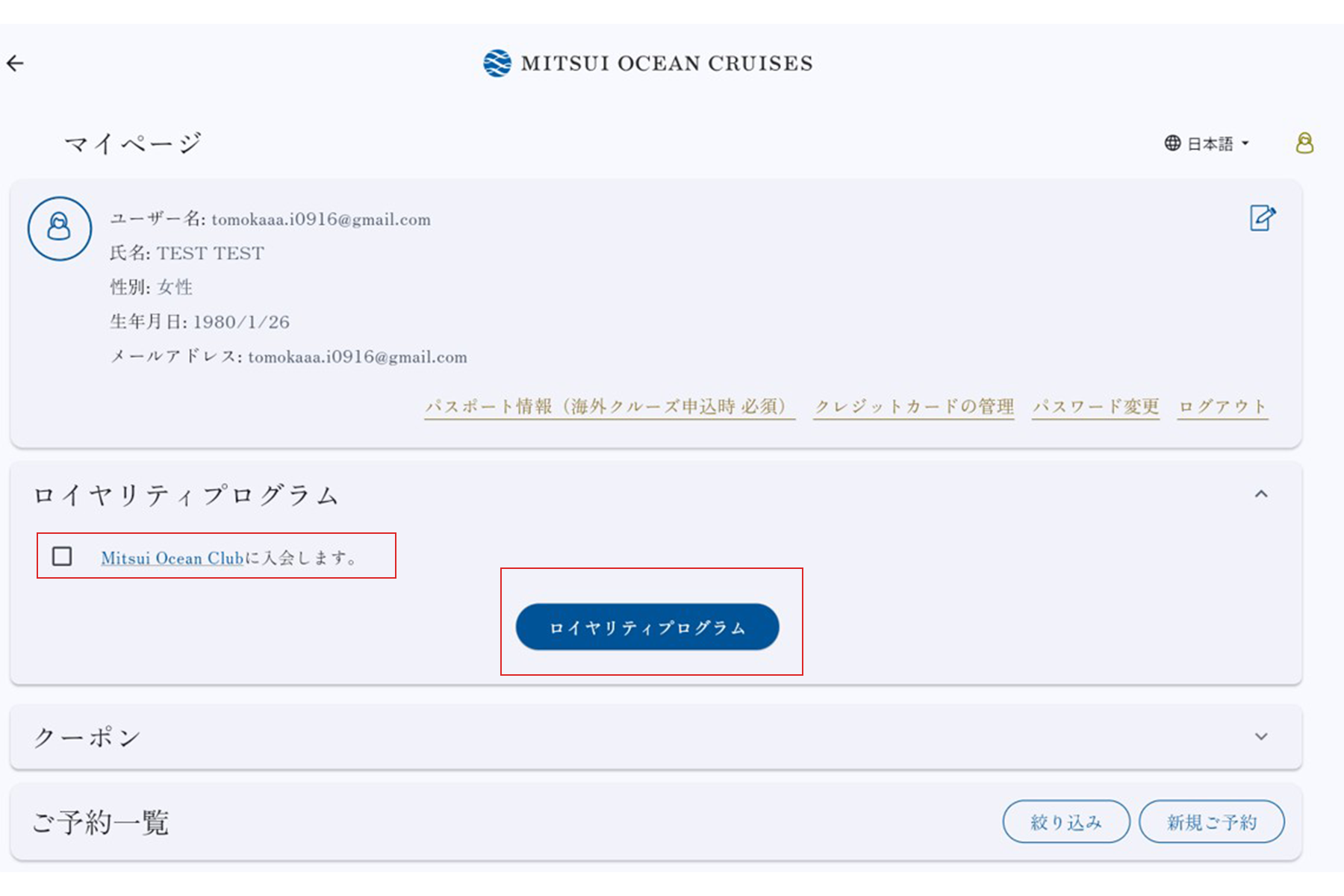The image size is (1344, 896).
Task: Expand the クーポン section chevron
Action: (x=1261, y=736)
